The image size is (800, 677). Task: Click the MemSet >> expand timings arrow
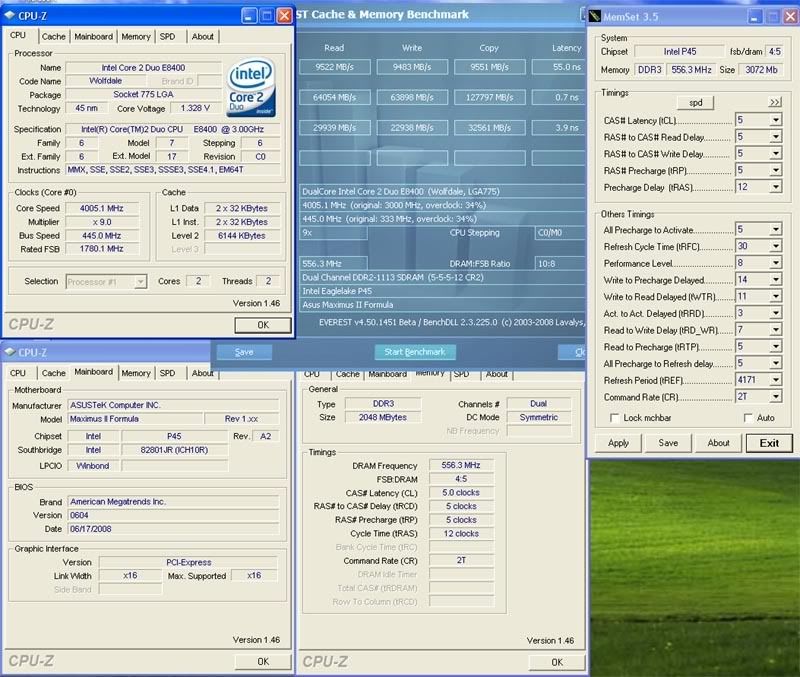pyautogui.click(x=774, y=102)
